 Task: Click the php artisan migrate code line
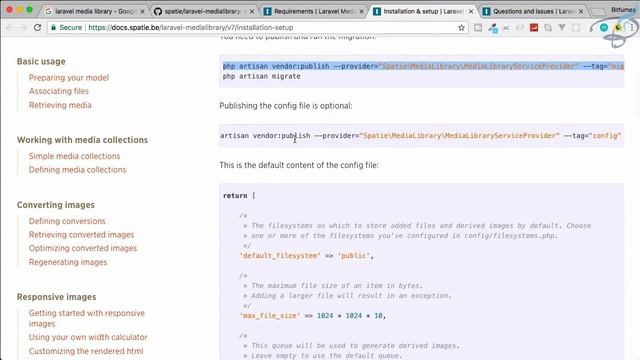tap(262, 76)
